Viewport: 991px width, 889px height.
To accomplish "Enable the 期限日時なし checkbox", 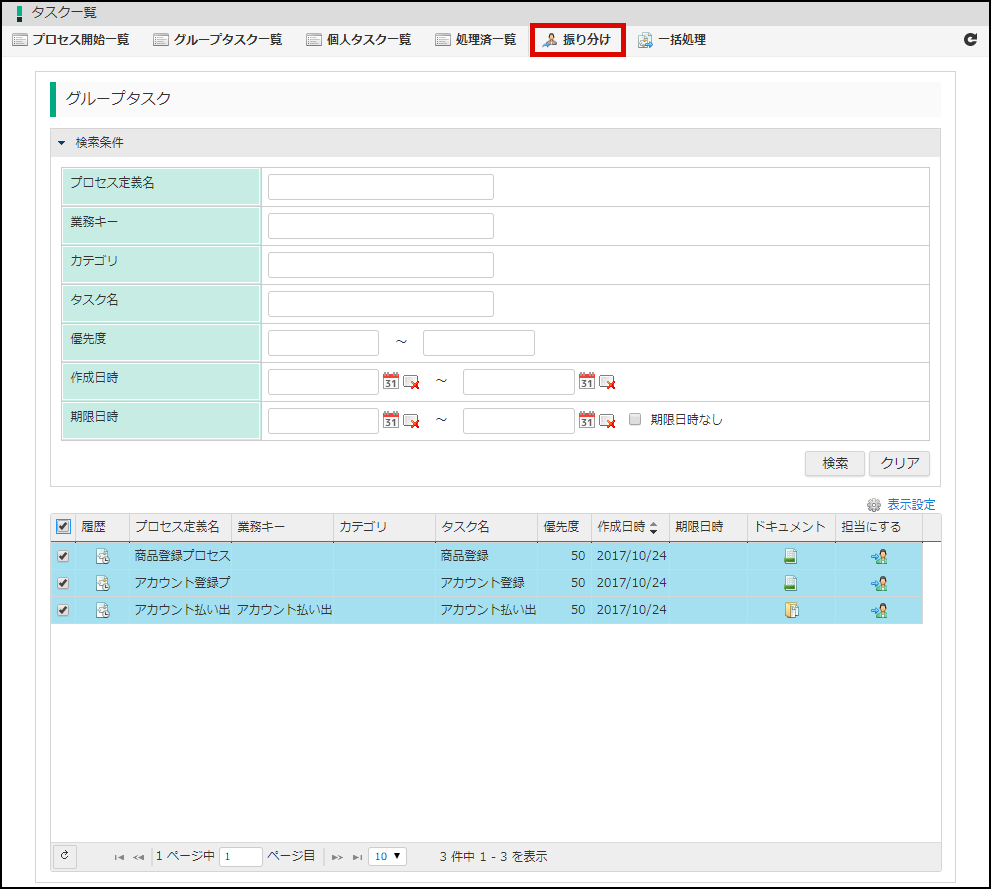I will (x=635, y=420).
